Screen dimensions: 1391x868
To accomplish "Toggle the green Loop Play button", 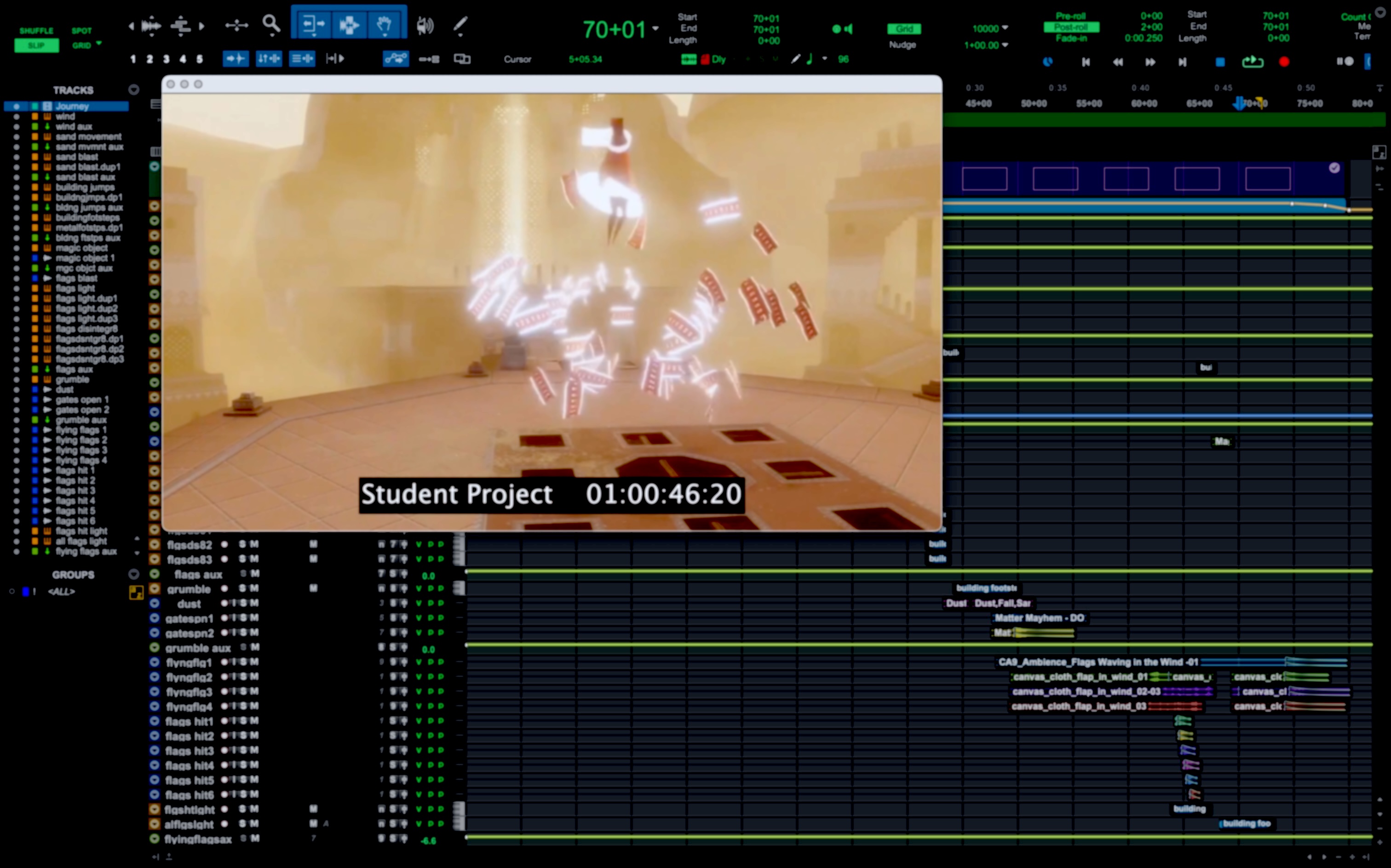I will 1253,61.
